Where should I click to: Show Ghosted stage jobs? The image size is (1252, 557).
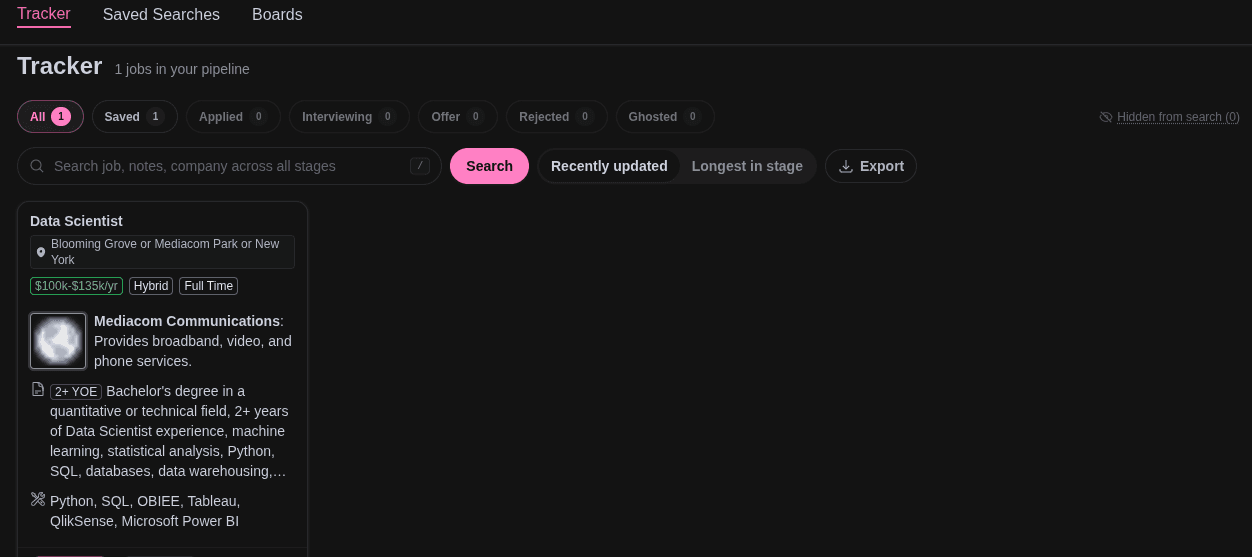[665, 116]
